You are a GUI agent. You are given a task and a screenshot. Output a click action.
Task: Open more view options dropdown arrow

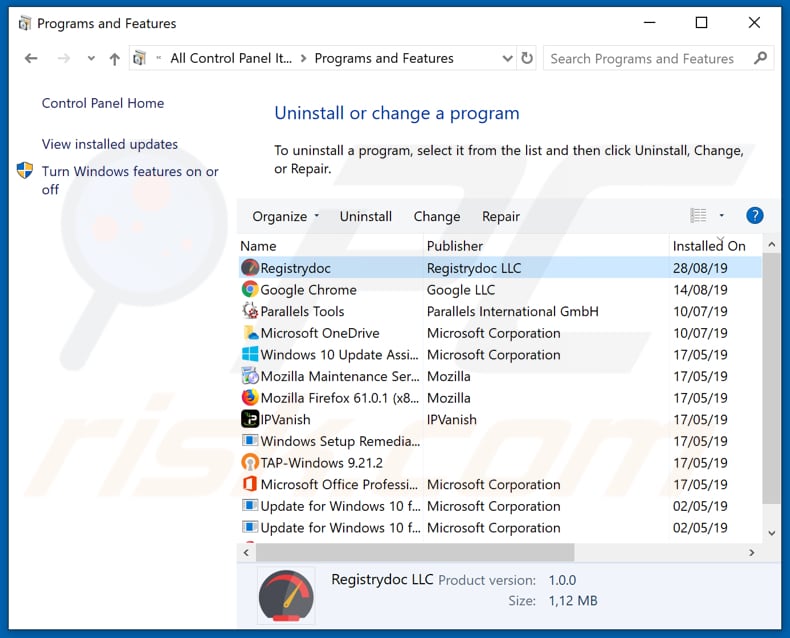tap(721, 216)
